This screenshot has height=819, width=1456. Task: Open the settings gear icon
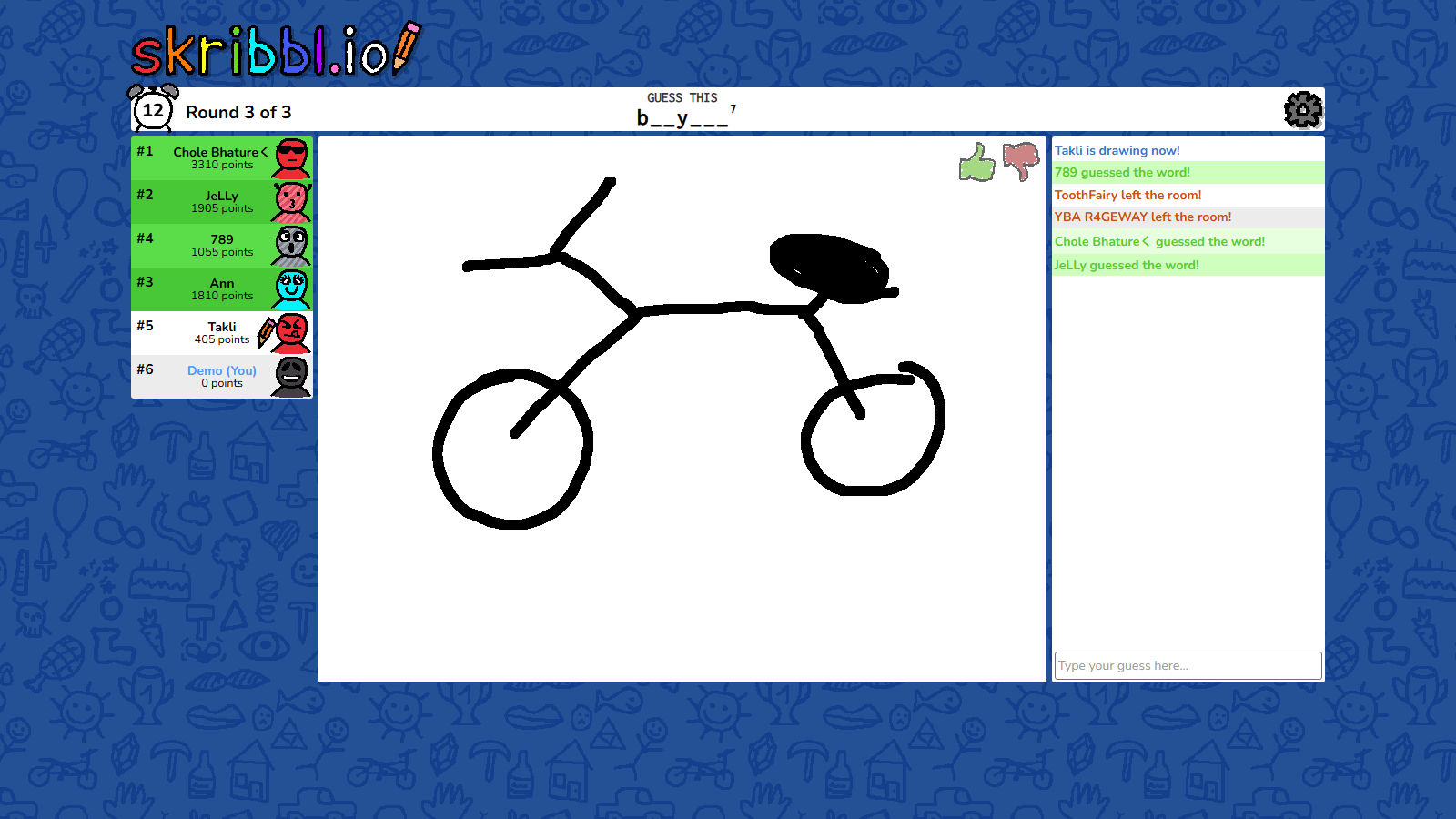point(1303,110)
